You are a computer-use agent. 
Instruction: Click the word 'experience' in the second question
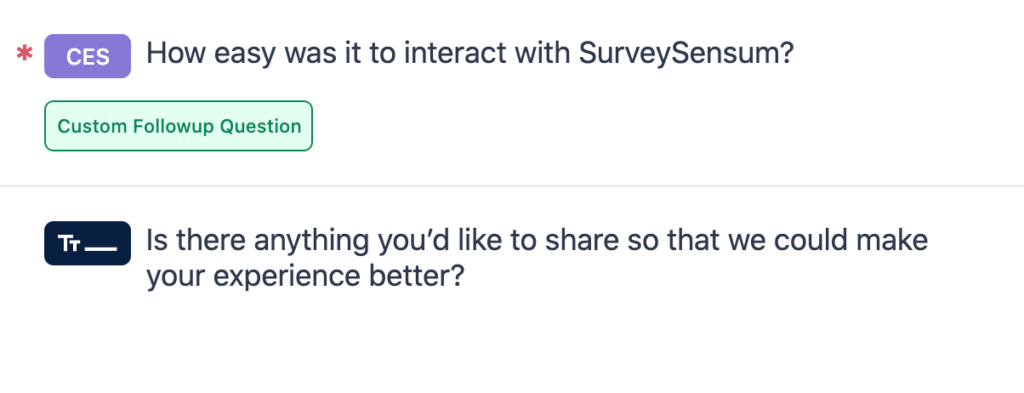pyautogui.click(x=287, y=276)
